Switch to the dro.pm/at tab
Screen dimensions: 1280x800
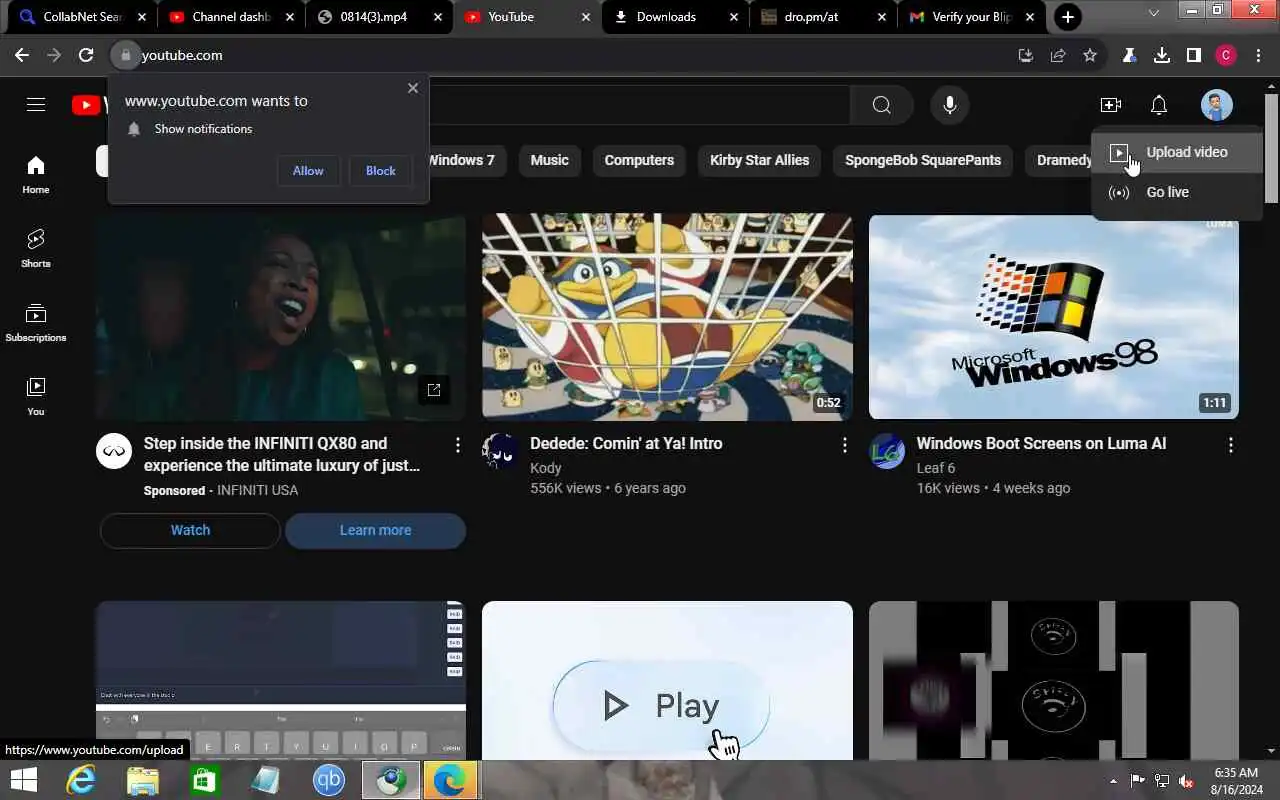coord(824,17)
